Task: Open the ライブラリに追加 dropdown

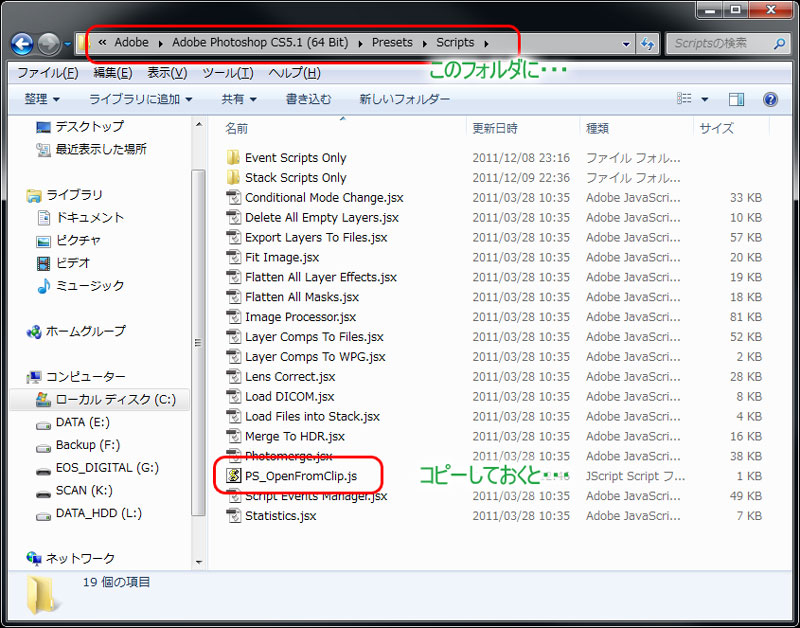Action: pos(140,99)
